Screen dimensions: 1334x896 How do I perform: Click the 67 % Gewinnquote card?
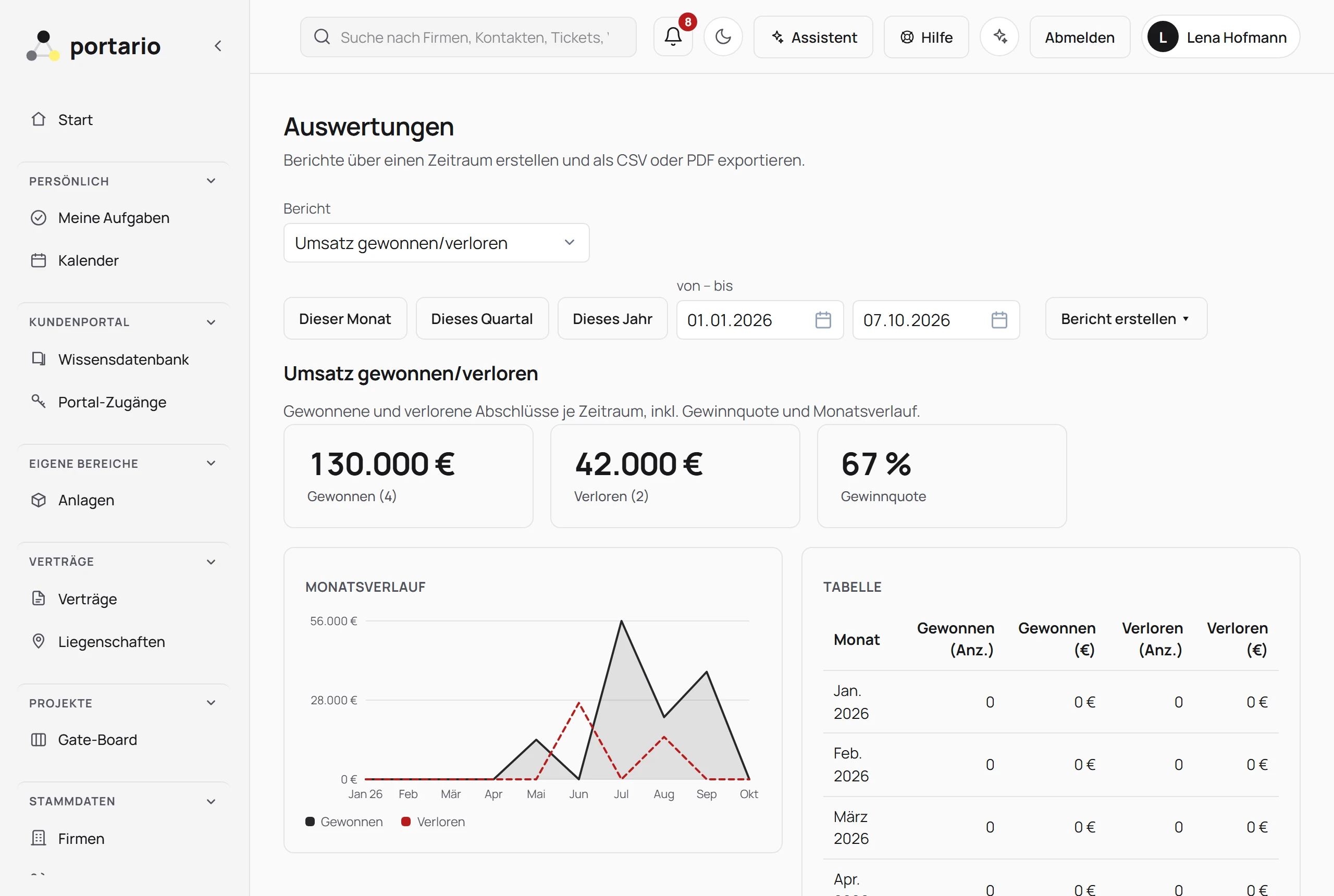[941, 476]
